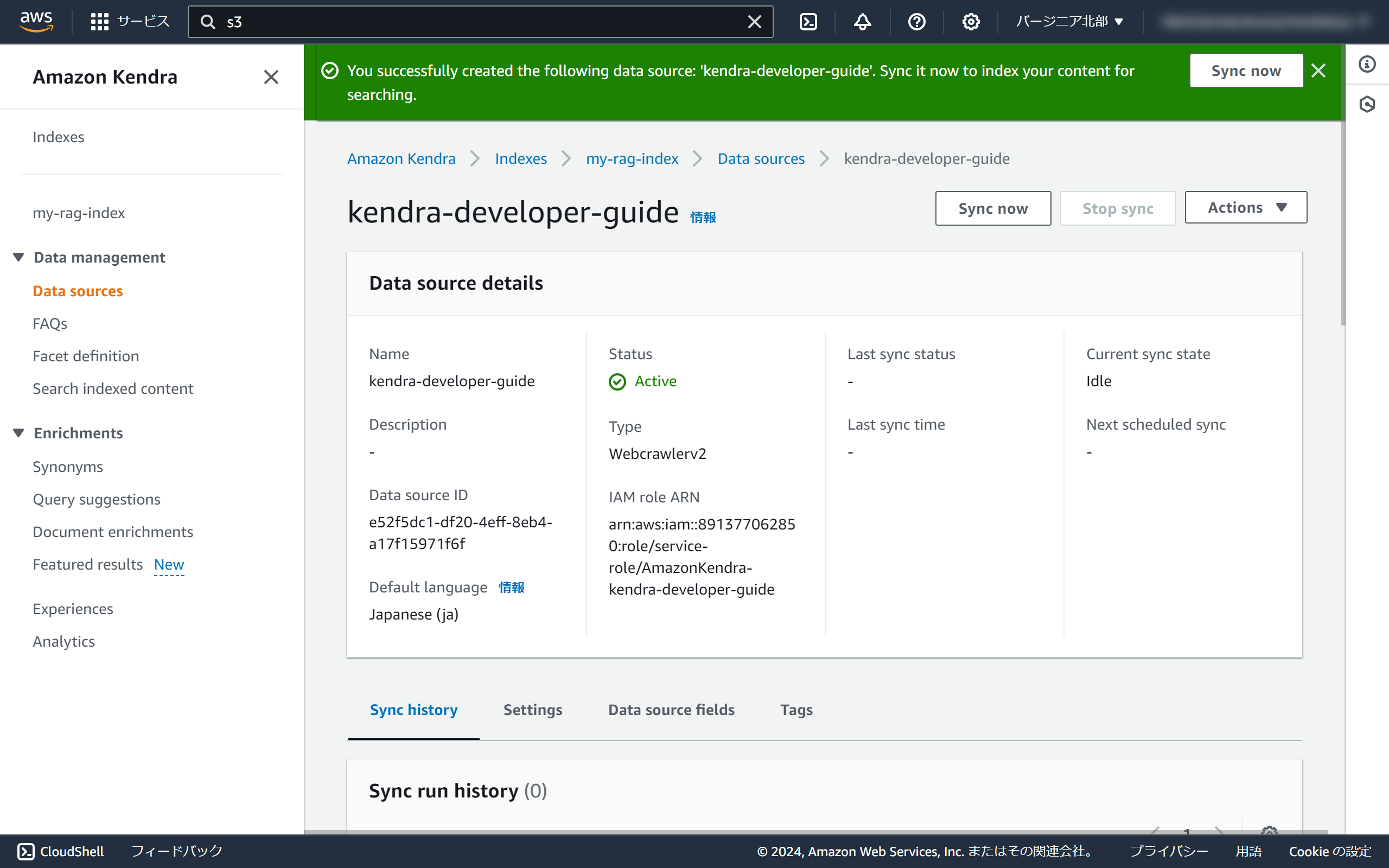Viewport: 1389px width, 868px height.
Task: Open Search indexed content in sidebar
Action: [113, 388]
